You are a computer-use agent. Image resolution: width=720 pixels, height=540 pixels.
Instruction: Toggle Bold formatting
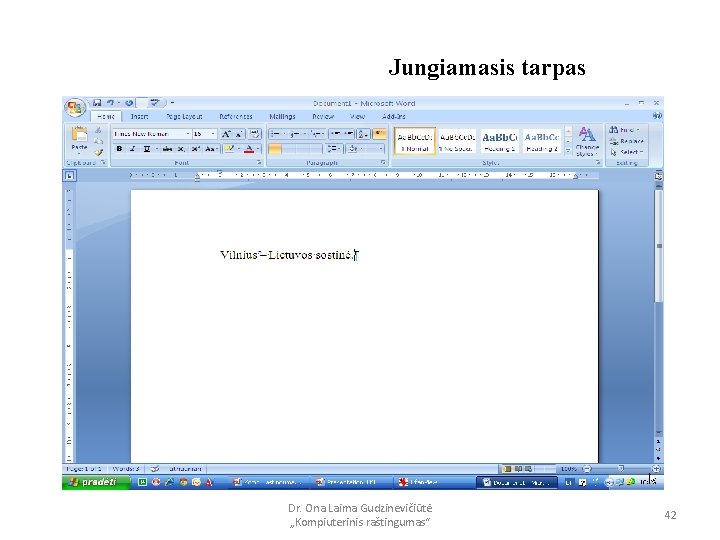point(119,149)
